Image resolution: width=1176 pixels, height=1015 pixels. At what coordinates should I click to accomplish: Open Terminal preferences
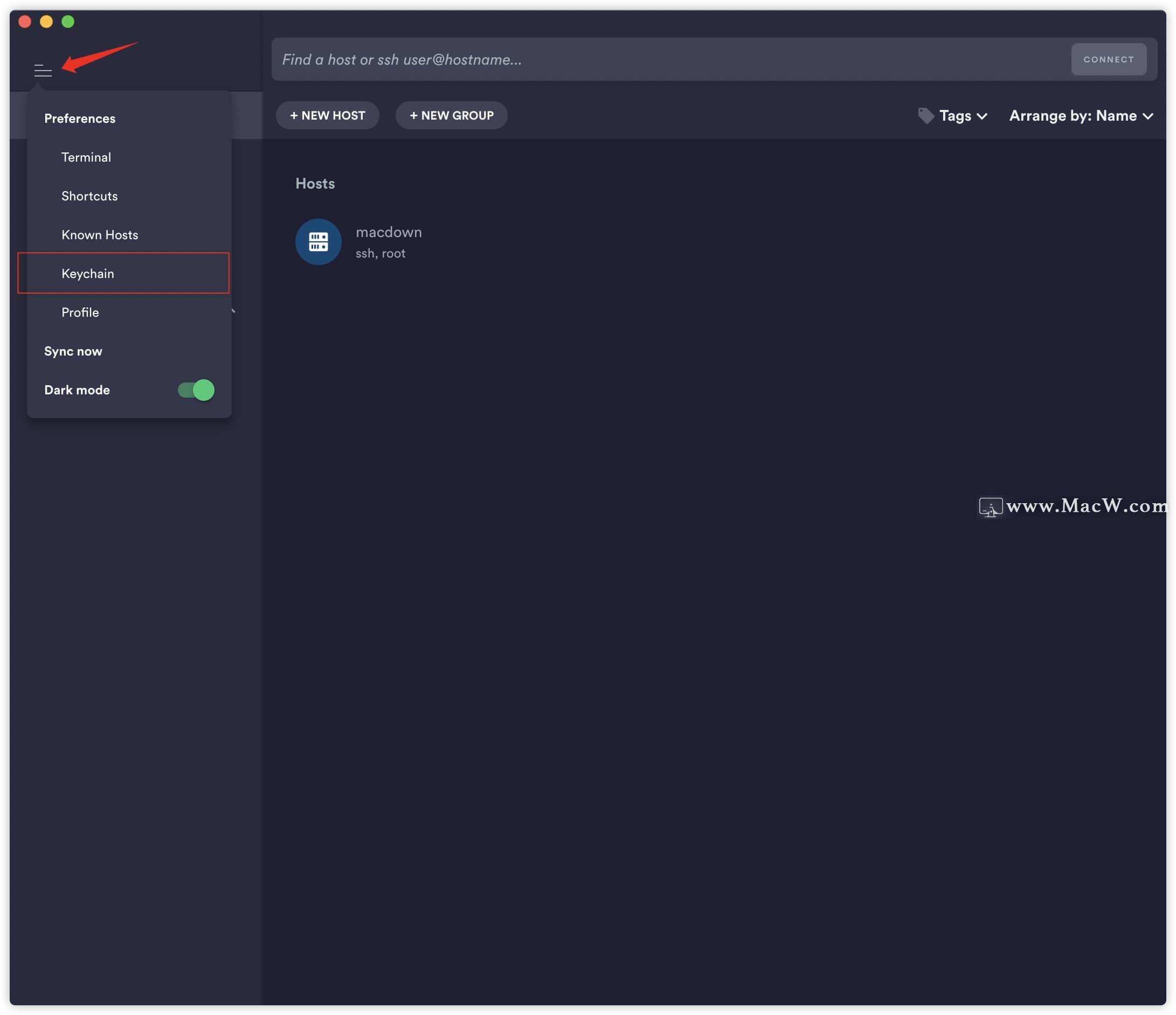86,157
